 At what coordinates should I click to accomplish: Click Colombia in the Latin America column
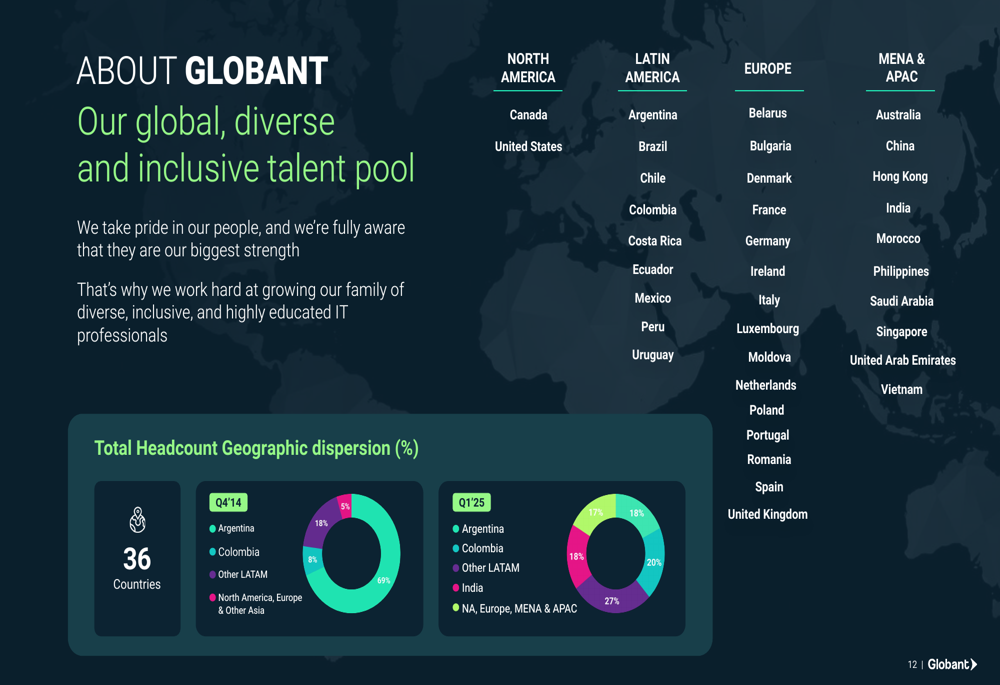[652, 210]
